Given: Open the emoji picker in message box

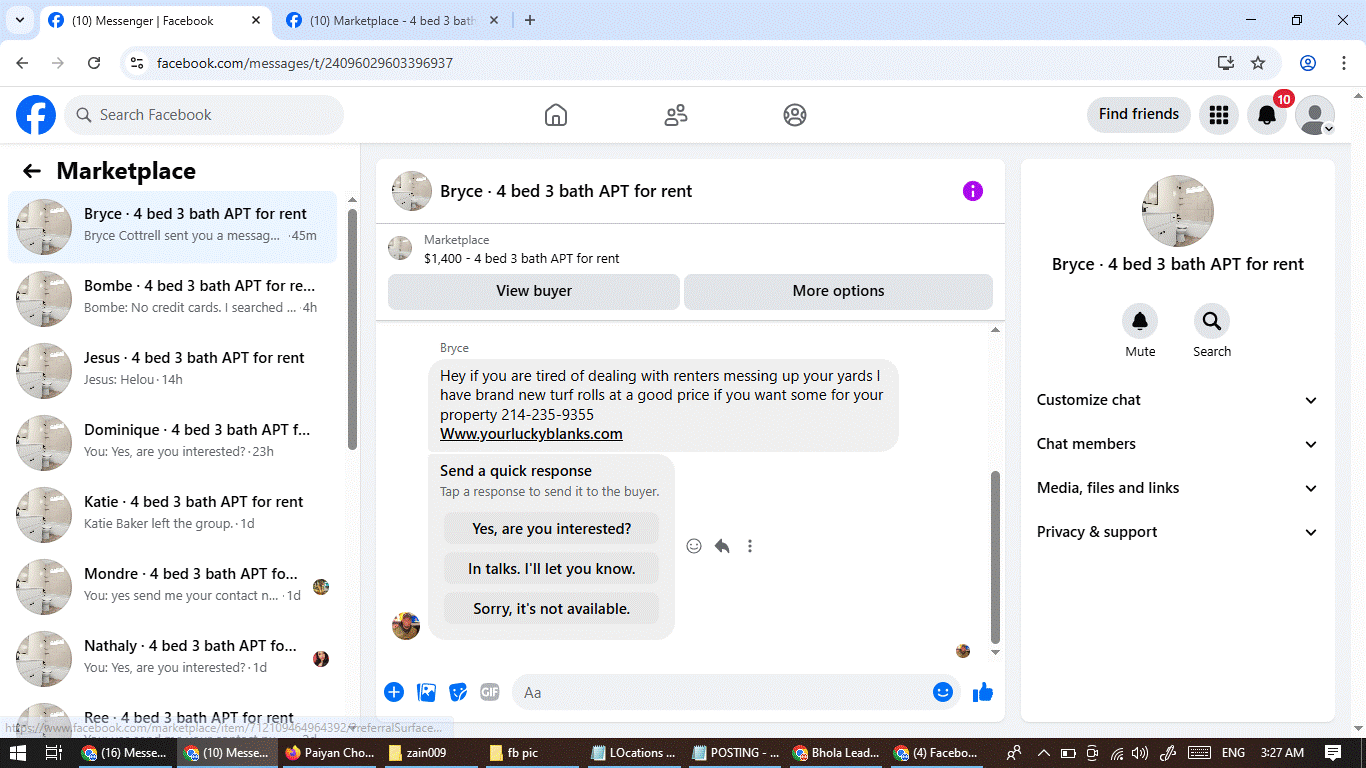Looking at the screenshot, I should click(942, 692).
